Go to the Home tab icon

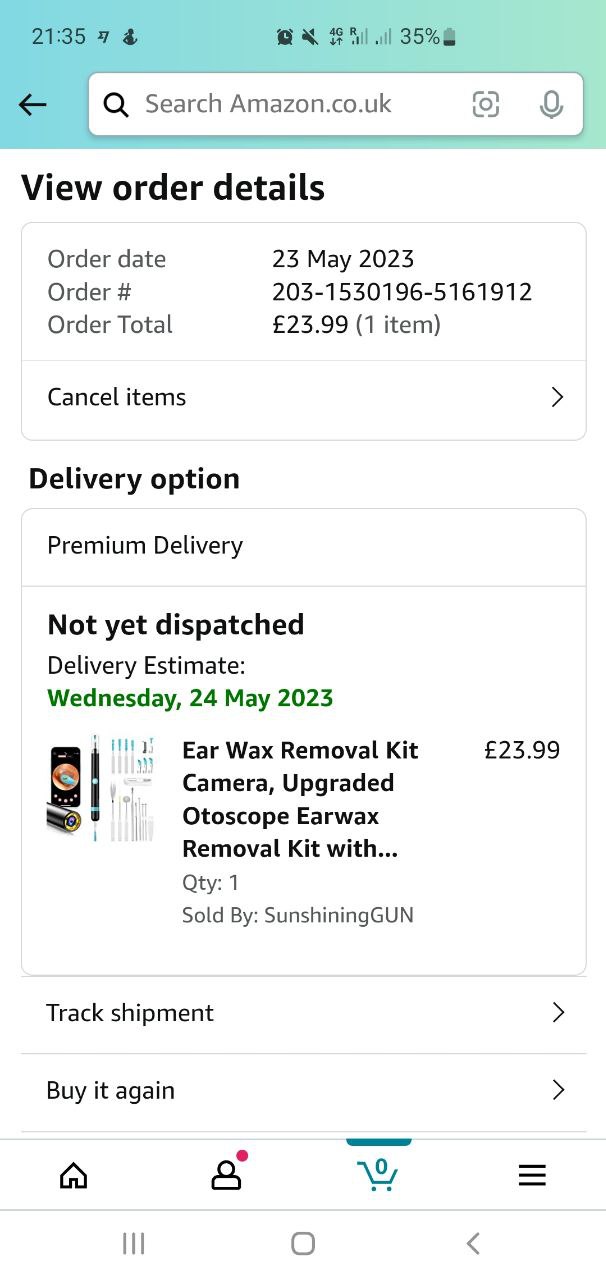pos(74,1176)
